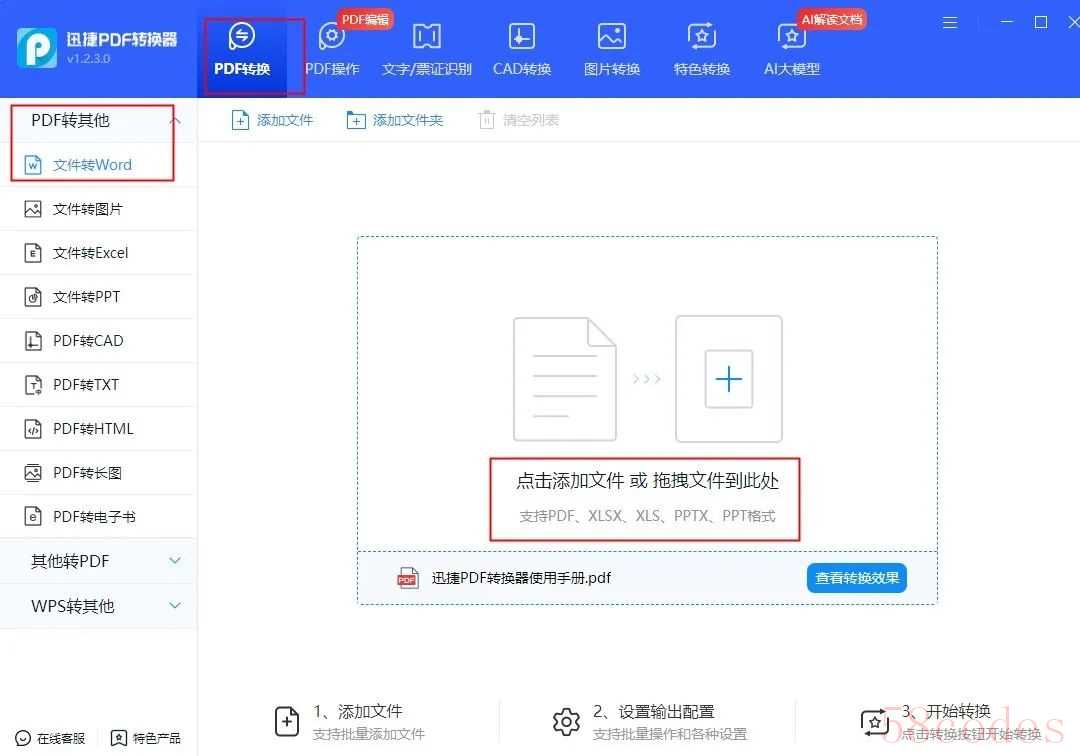
Task: Expand the 其他转PDF section
Action: click(98, 561)
